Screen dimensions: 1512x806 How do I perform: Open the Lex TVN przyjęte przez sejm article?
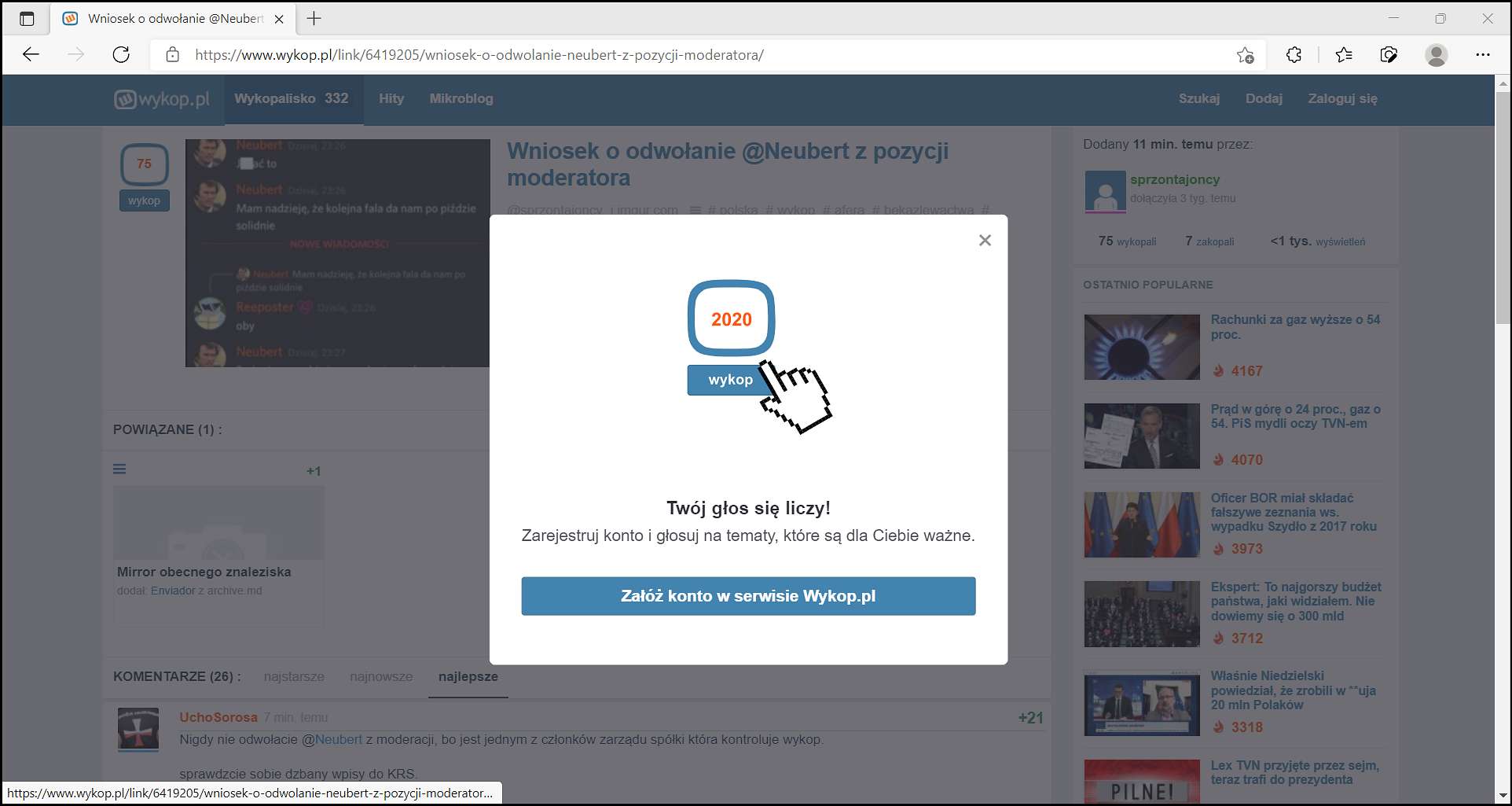coord(1294,772)
